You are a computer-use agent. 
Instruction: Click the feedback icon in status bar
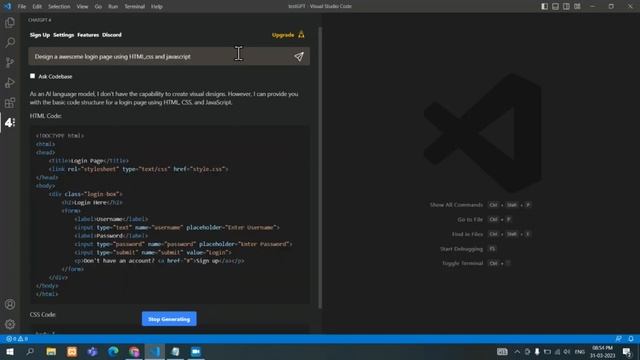click(618, 339)
